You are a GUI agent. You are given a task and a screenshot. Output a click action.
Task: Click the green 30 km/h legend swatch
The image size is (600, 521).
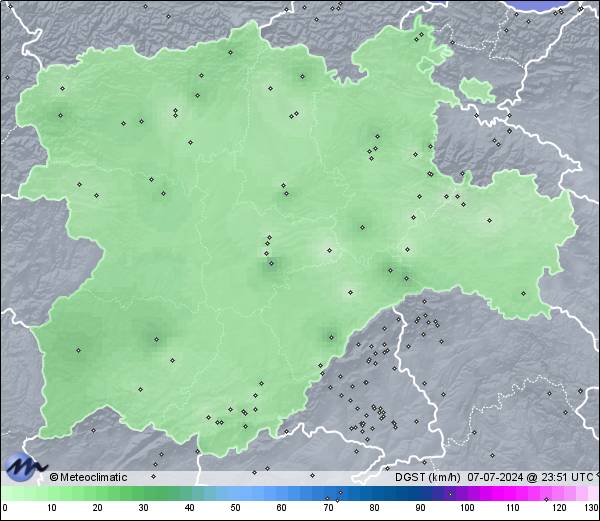(x=143, y=494)
